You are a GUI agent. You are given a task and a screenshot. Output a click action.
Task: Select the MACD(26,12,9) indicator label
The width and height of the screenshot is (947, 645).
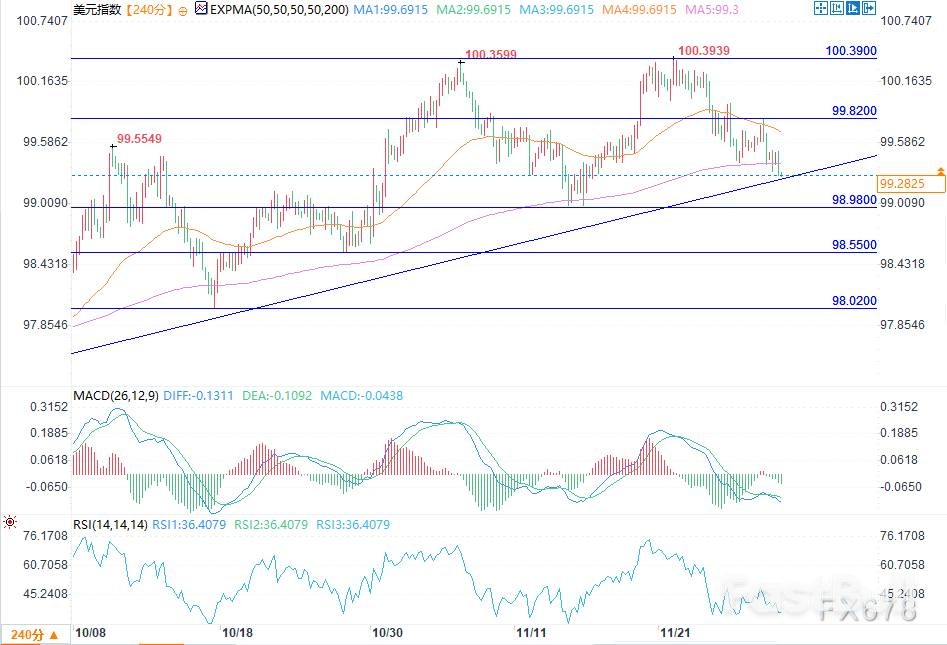pos(114,396)
